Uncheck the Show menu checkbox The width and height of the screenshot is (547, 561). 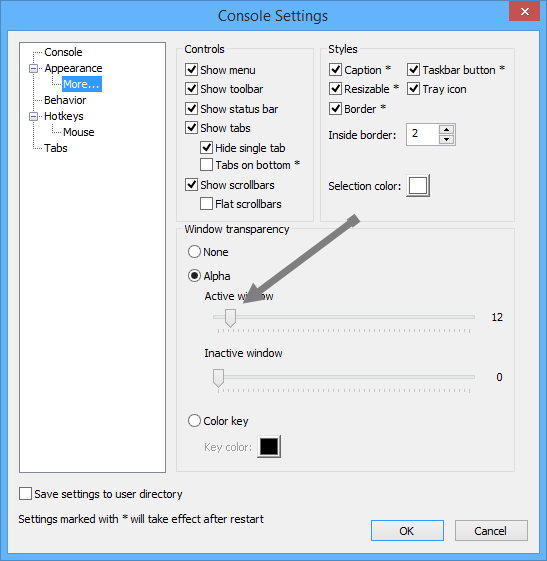click(x=191, y=70)
